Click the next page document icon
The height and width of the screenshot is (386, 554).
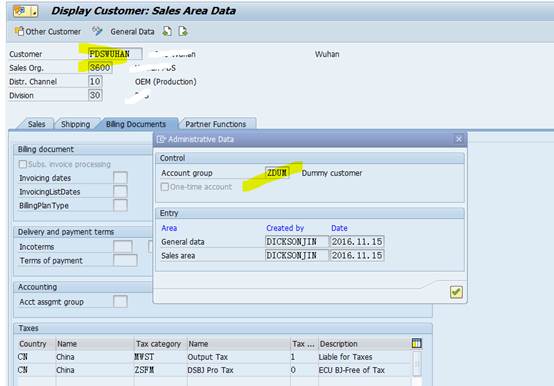coord(183,31)
